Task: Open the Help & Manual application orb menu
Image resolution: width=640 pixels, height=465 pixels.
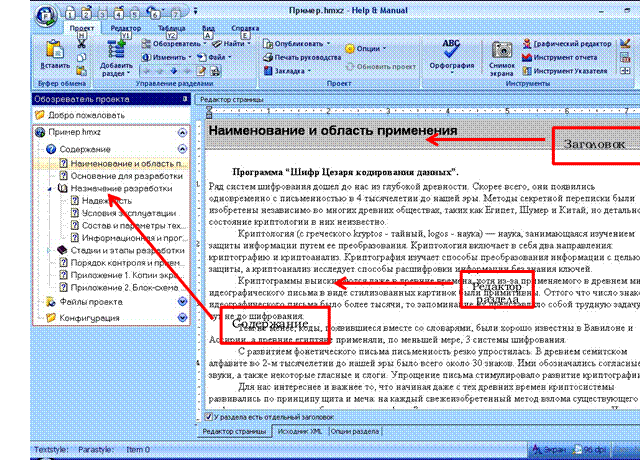Action: tap(46, 16)
